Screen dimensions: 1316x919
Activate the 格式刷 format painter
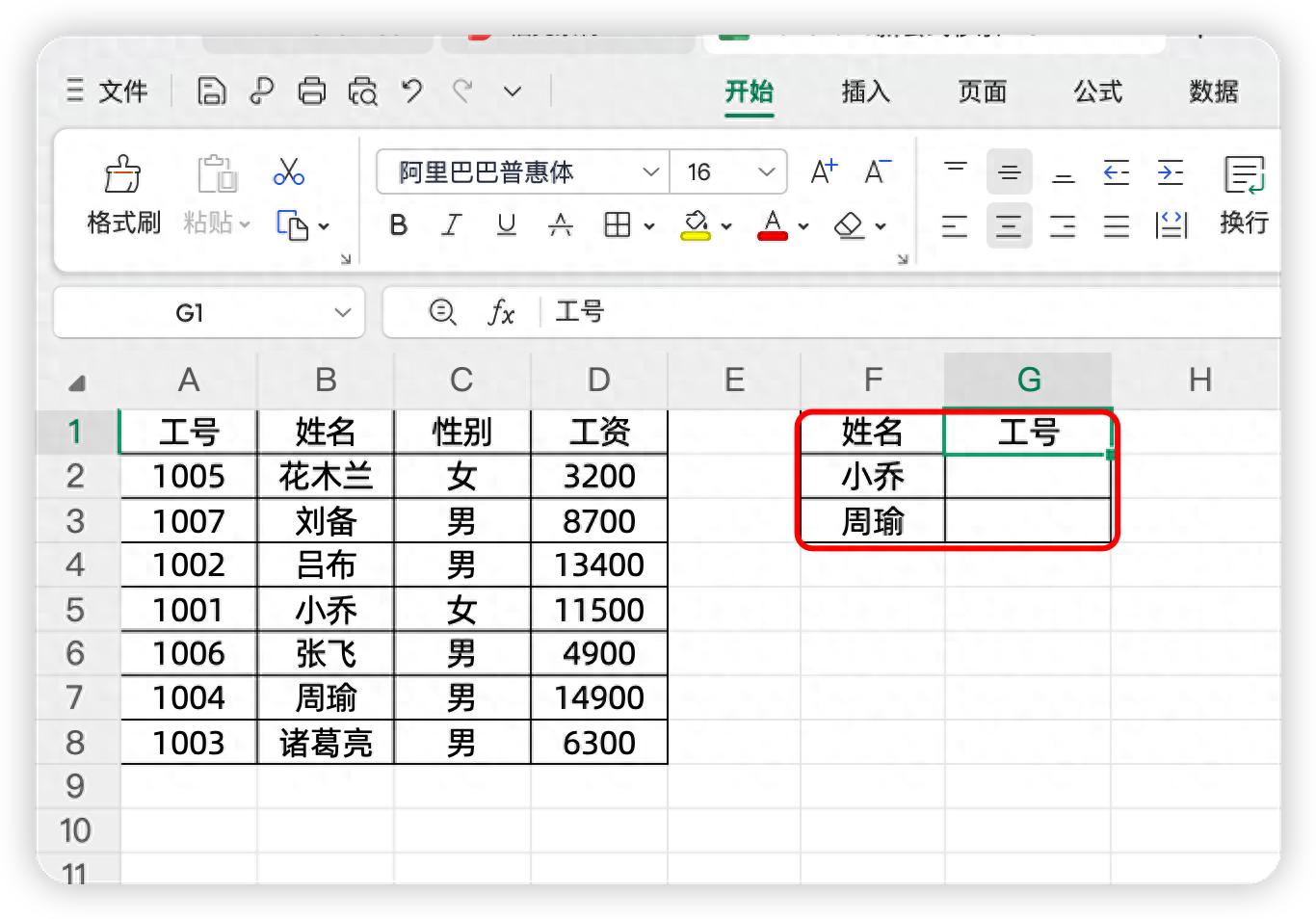click(x=123, y=197)
